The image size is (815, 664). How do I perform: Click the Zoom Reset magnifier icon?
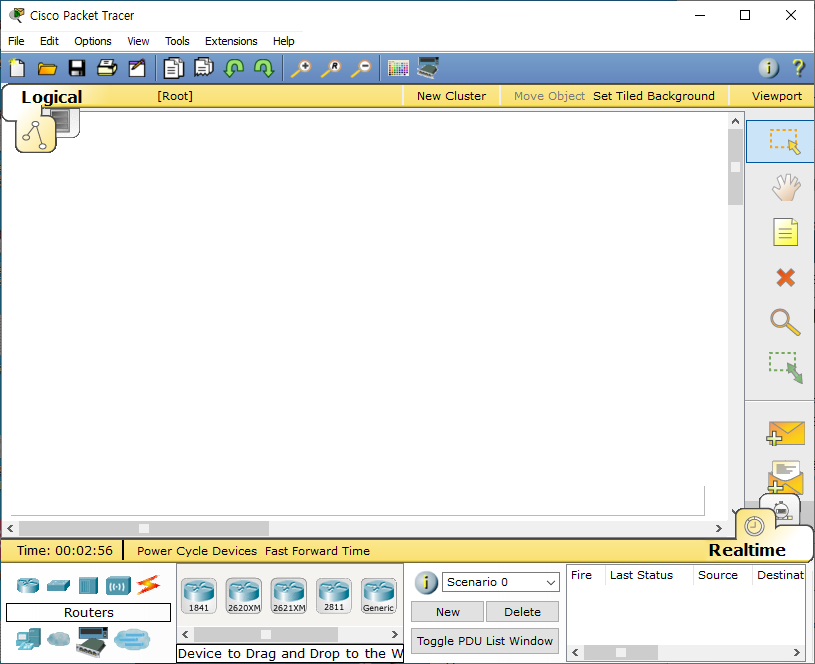point(331,68)
